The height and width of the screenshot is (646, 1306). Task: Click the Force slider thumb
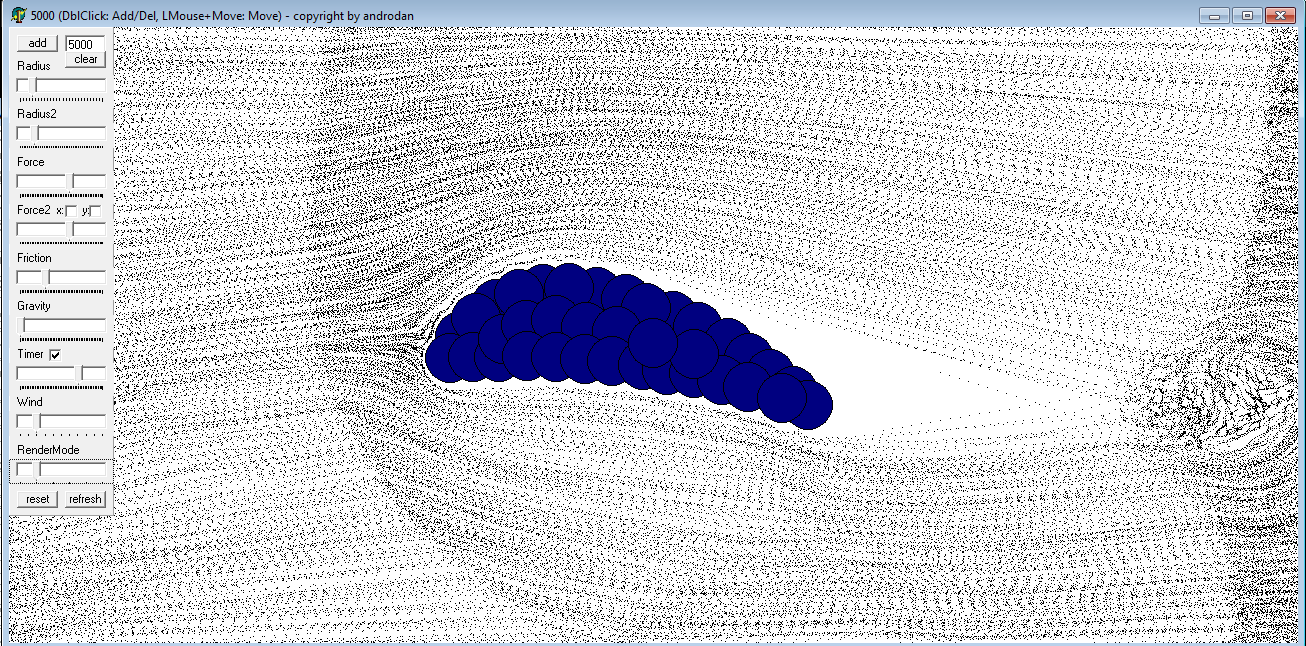click(x=69, y=182)
